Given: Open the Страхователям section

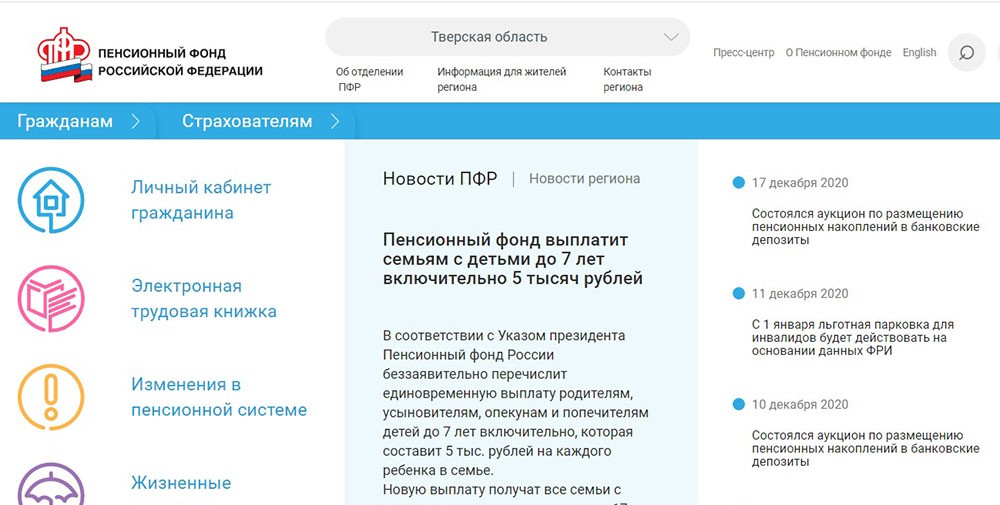Looking at the screenshot, I should tap(247, 121).
